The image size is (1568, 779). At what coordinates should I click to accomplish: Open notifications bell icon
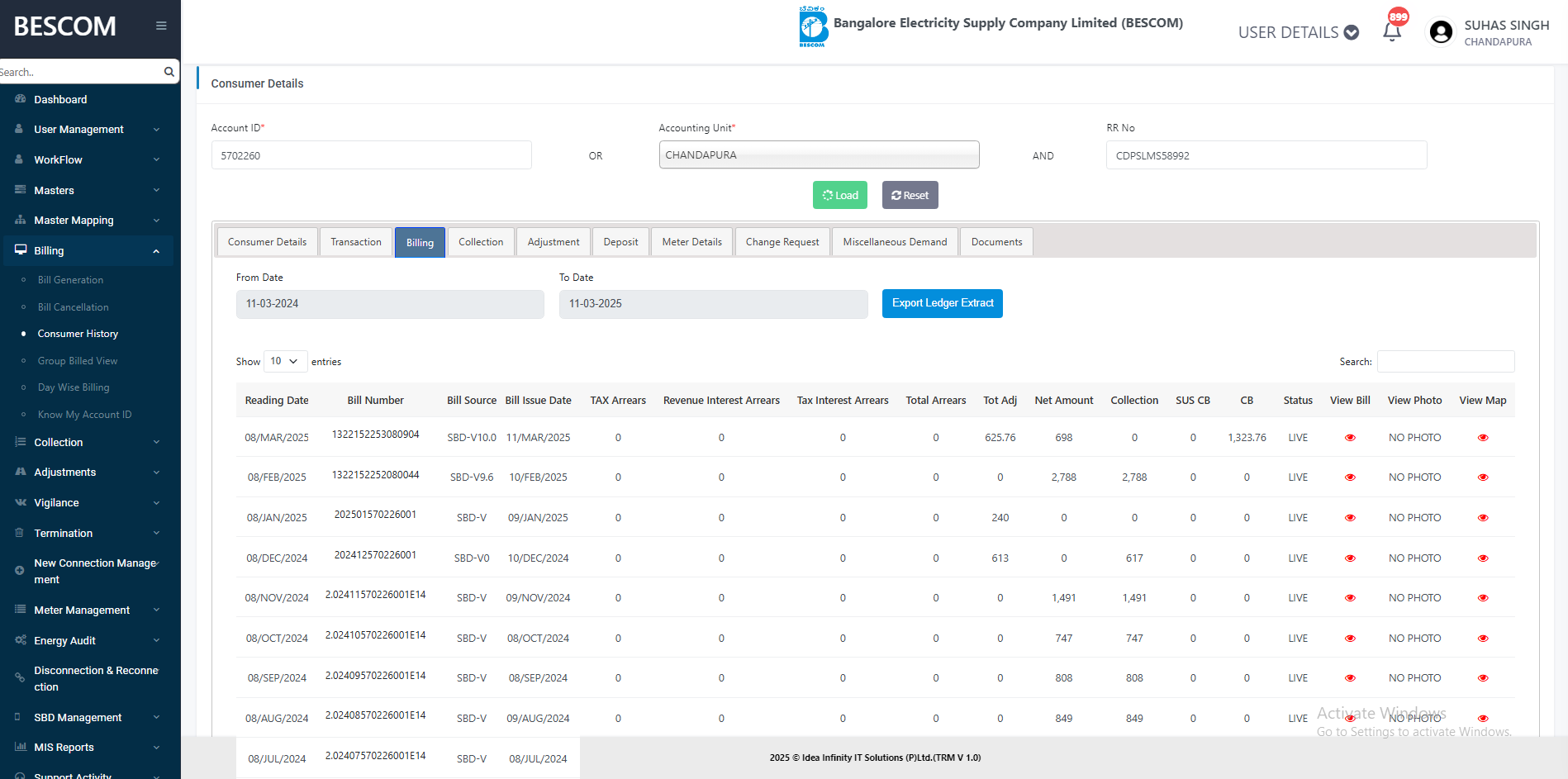coord(1392,31)
